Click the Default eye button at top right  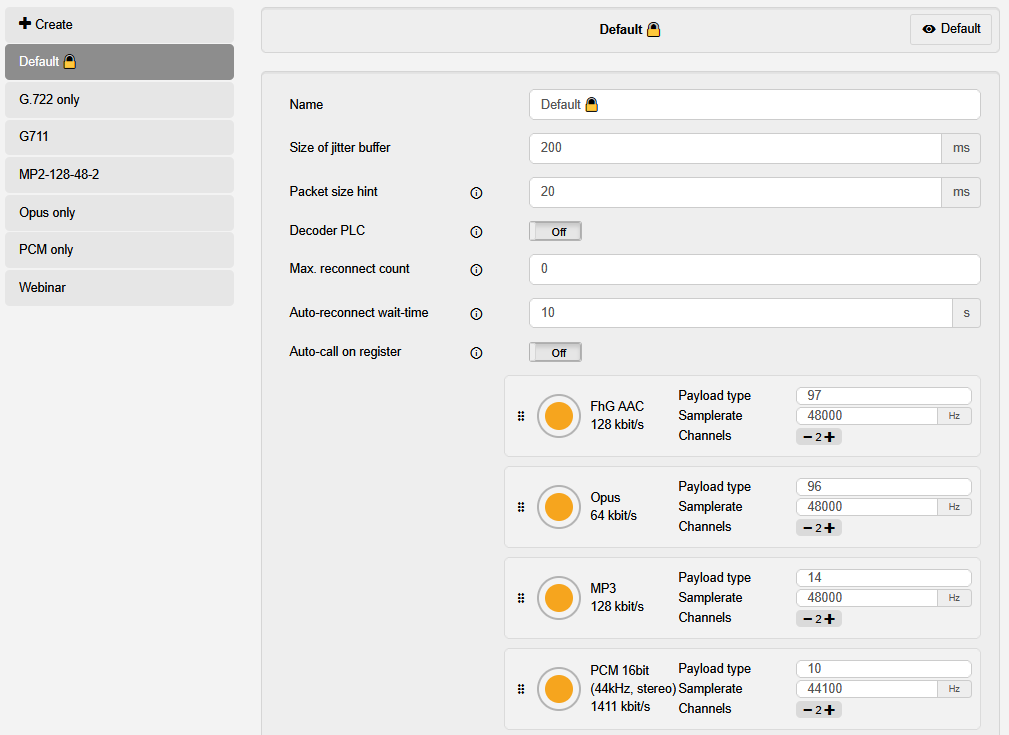coord(950,29)
